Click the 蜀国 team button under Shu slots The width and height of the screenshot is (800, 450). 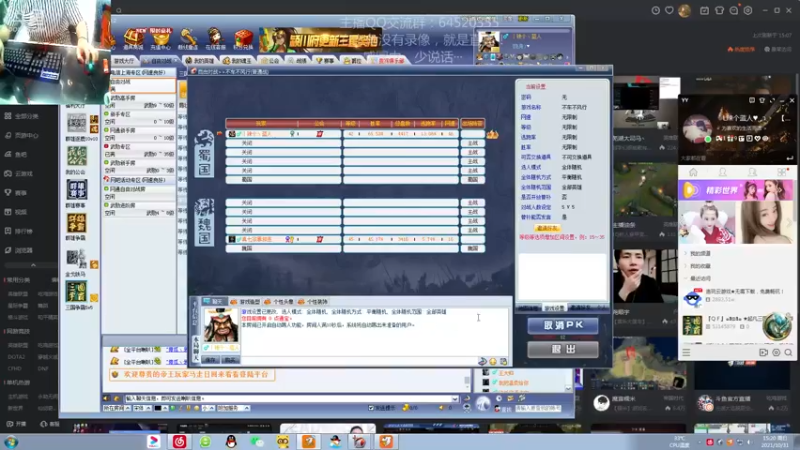tap(472, 180)
